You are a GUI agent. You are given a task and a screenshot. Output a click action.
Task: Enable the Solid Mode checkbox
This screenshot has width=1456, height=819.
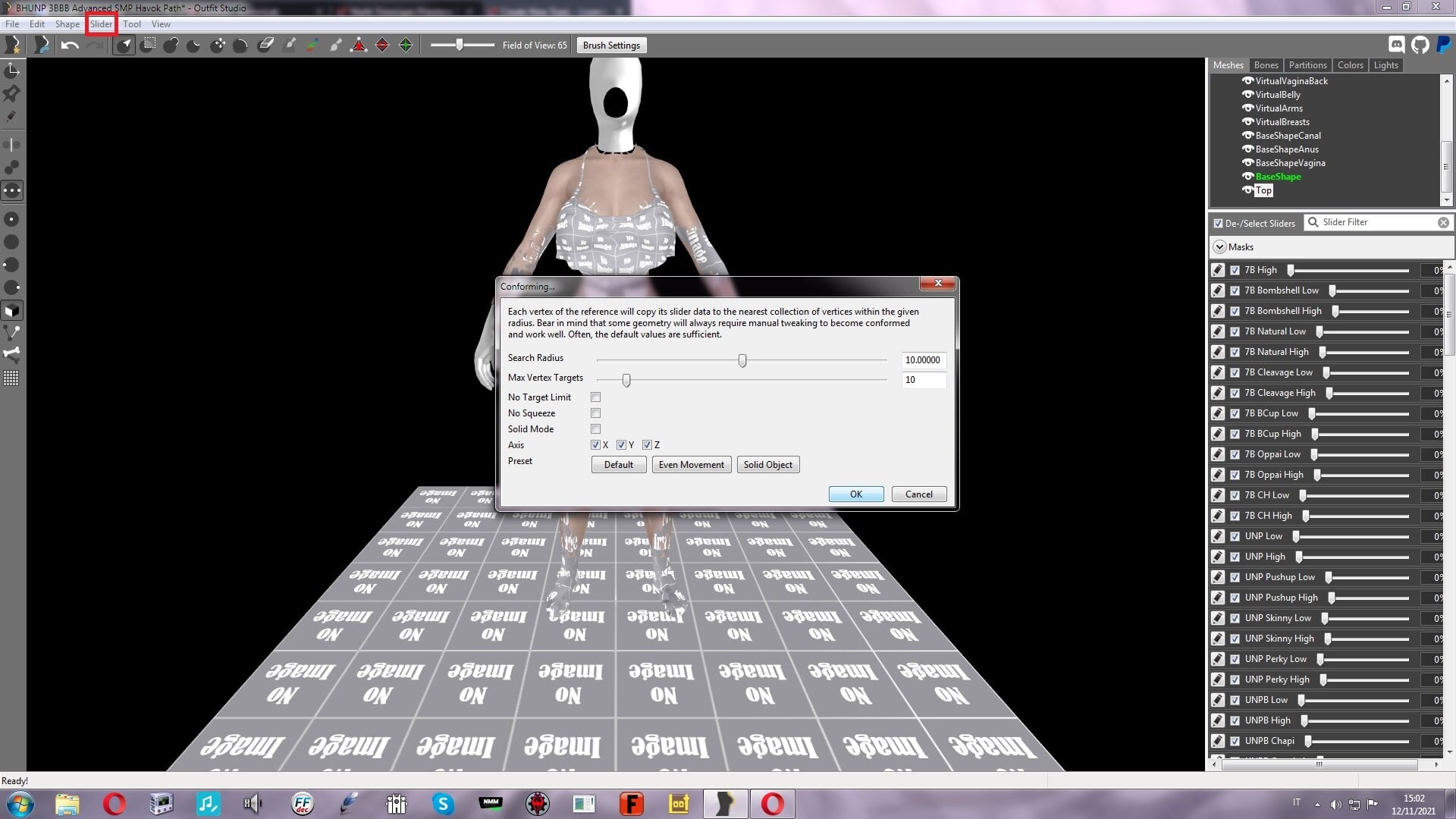595,429
